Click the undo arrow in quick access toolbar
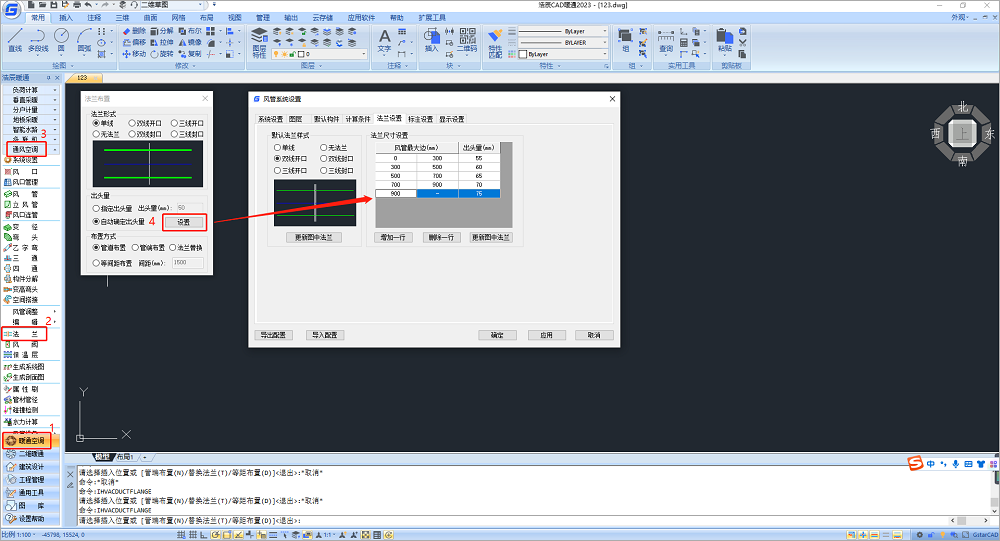Screen dimensions: 1000x541 pos(88,4)
